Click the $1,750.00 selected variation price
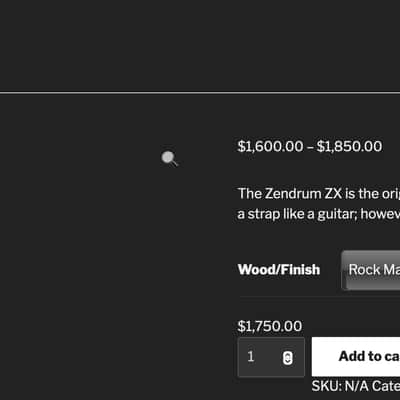400x400 pixels. (x=270, y=326)
